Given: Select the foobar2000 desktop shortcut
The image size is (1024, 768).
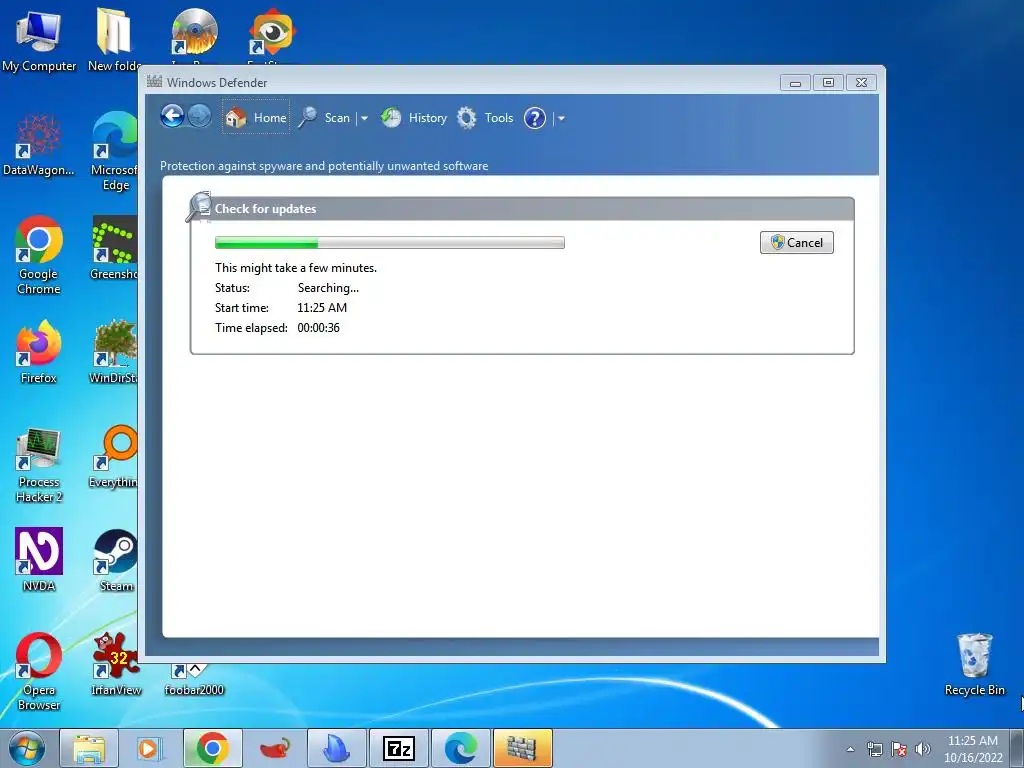Looking at the screenshot, I should [194, 679].
